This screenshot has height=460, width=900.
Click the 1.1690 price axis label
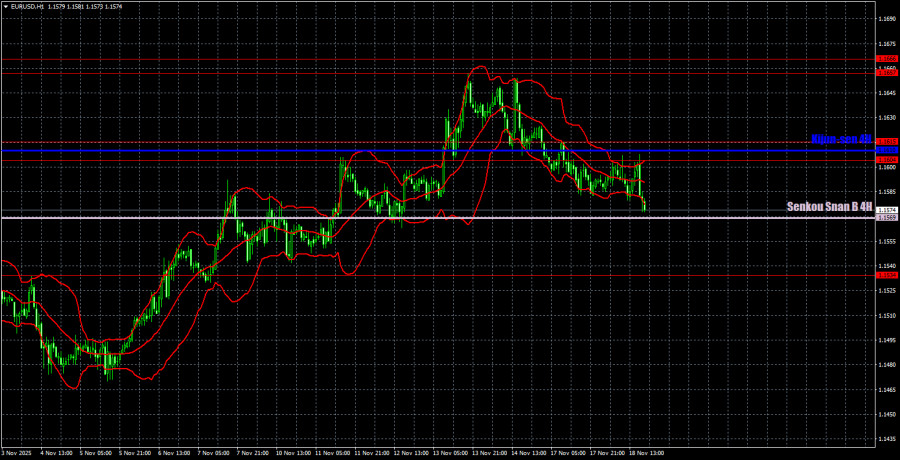click(x=886, y=19)
